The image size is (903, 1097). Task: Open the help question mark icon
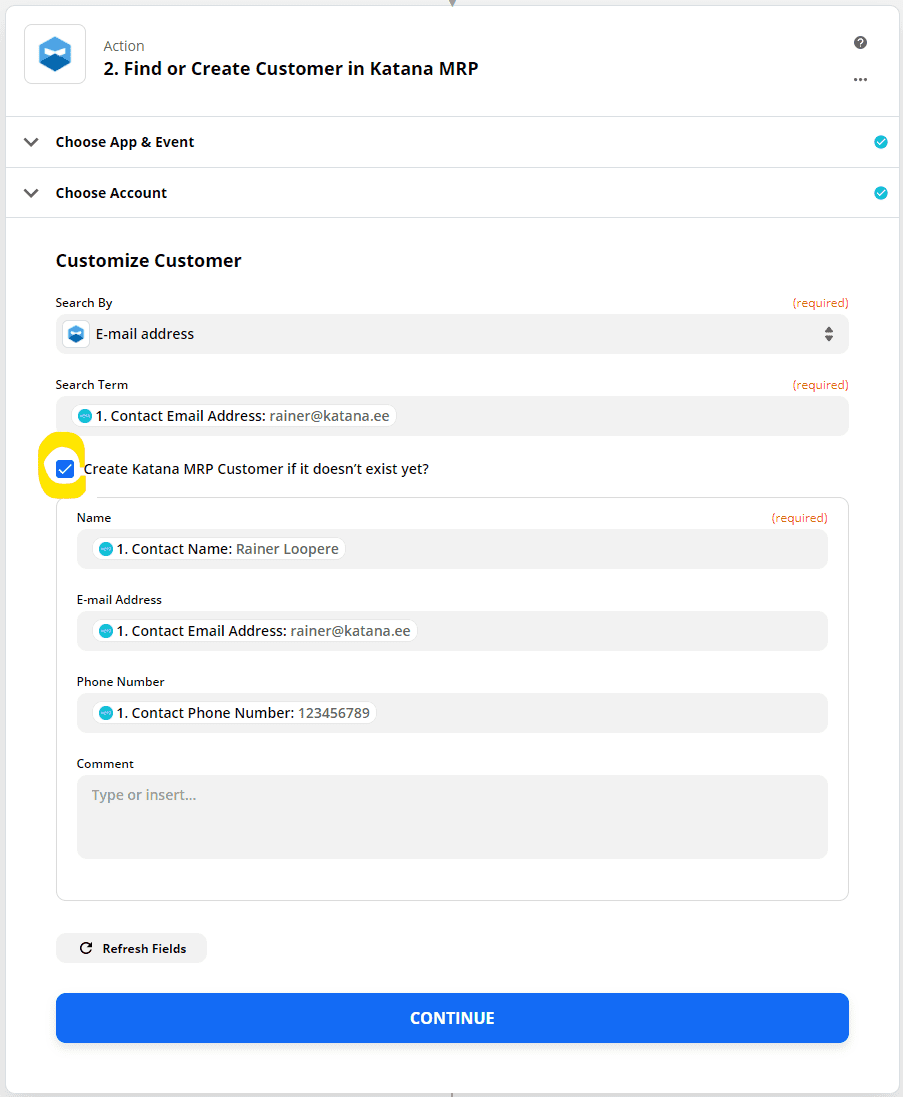[x=860, y=43]
